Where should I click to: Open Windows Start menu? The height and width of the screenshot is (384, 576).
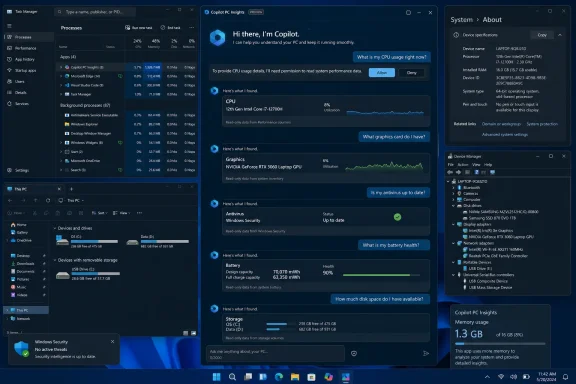point(216,377)
